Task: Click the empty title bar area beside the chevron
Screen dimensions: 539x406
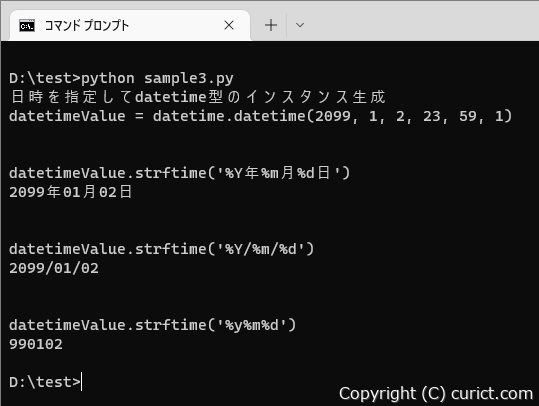Action: pyautogui.click(x=423, y=21)
